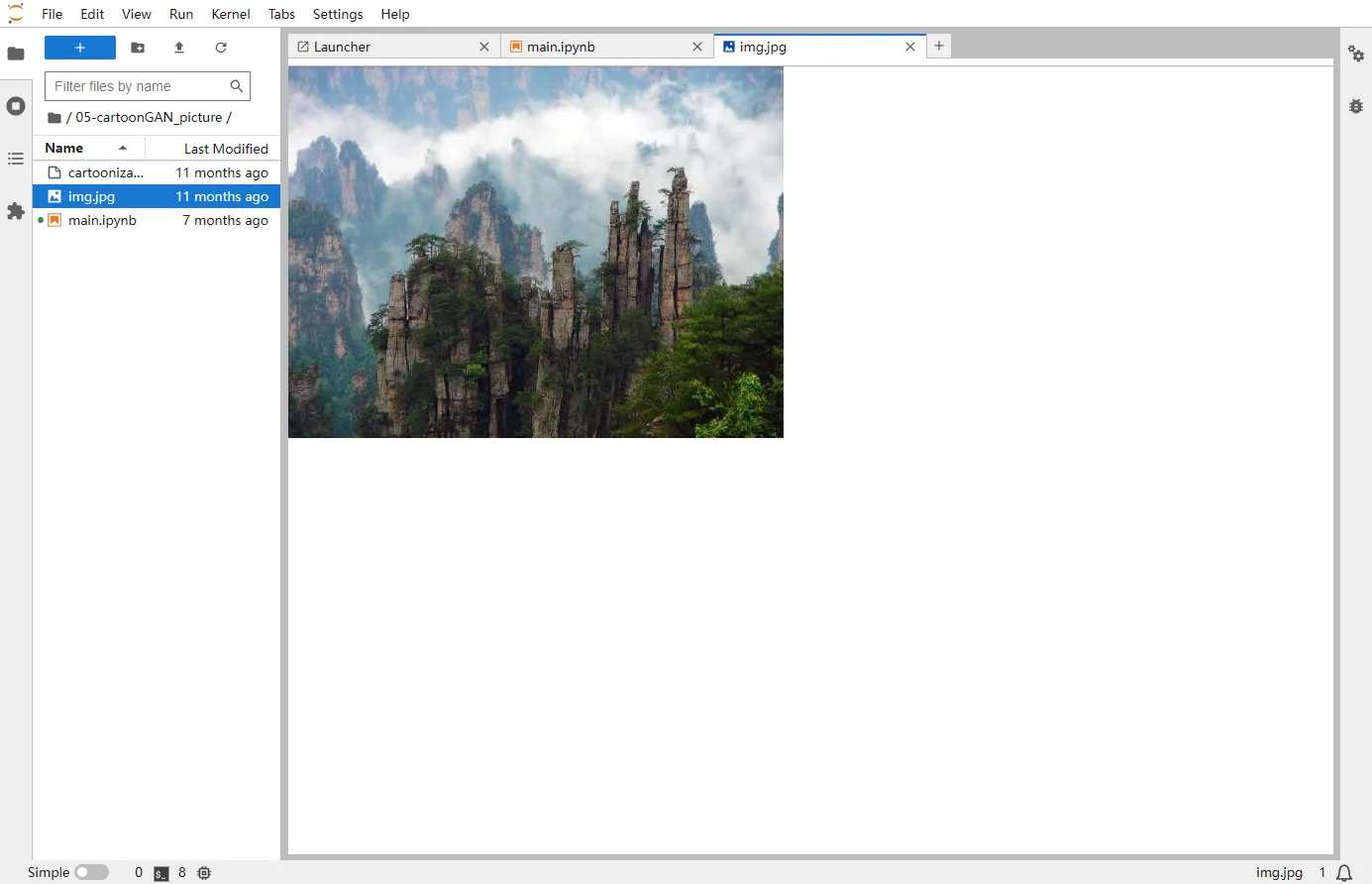The height and width of the screenshot is (884, 1372).
Task: Click the image icon beside img.jpg file
Action: coord(54,196)
